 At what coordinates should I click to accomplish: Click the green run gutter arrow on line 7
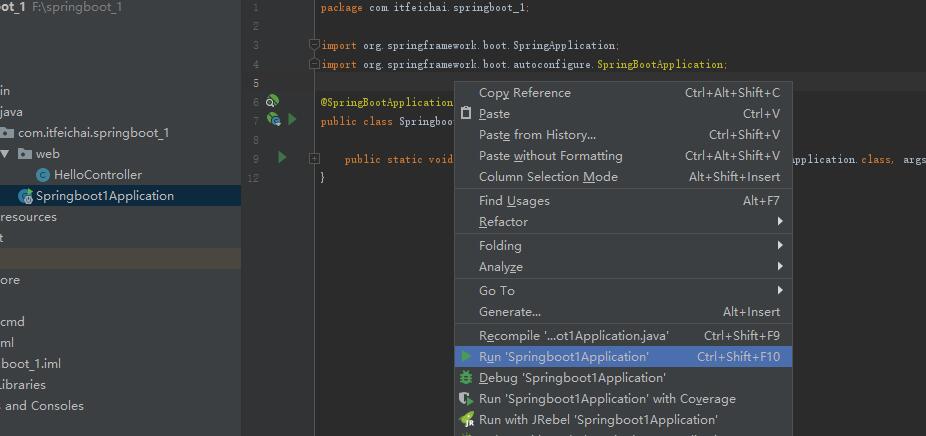point(292,119)
